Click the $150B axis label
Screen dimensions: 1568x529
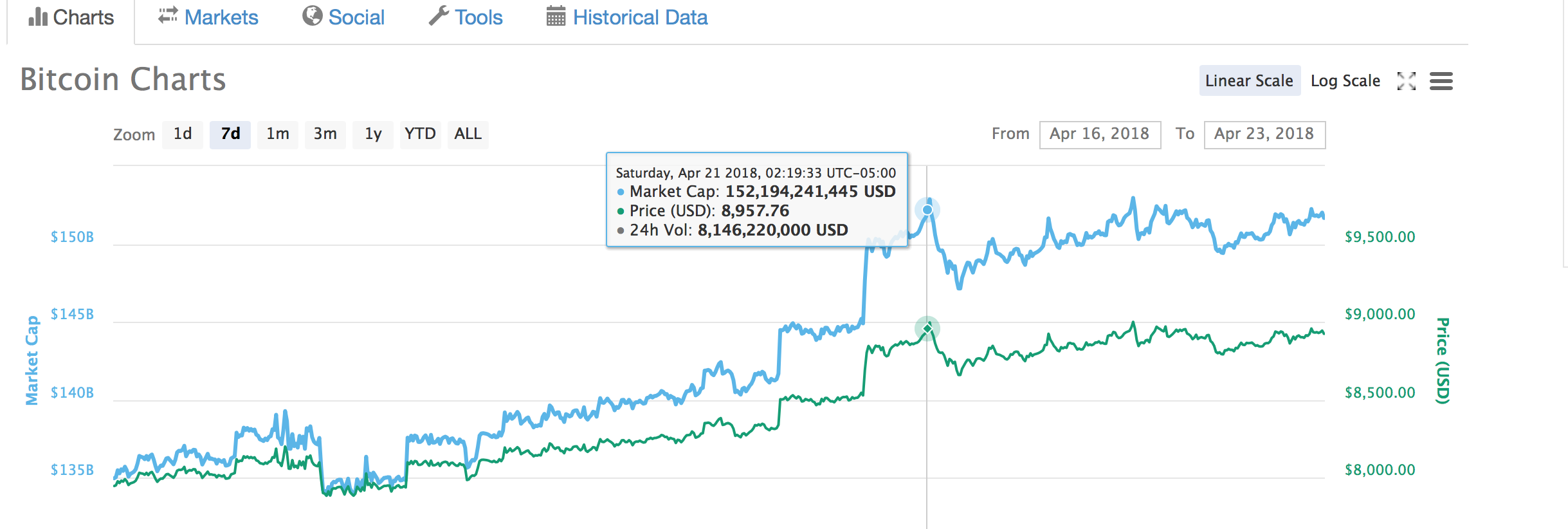click(73, 237)
